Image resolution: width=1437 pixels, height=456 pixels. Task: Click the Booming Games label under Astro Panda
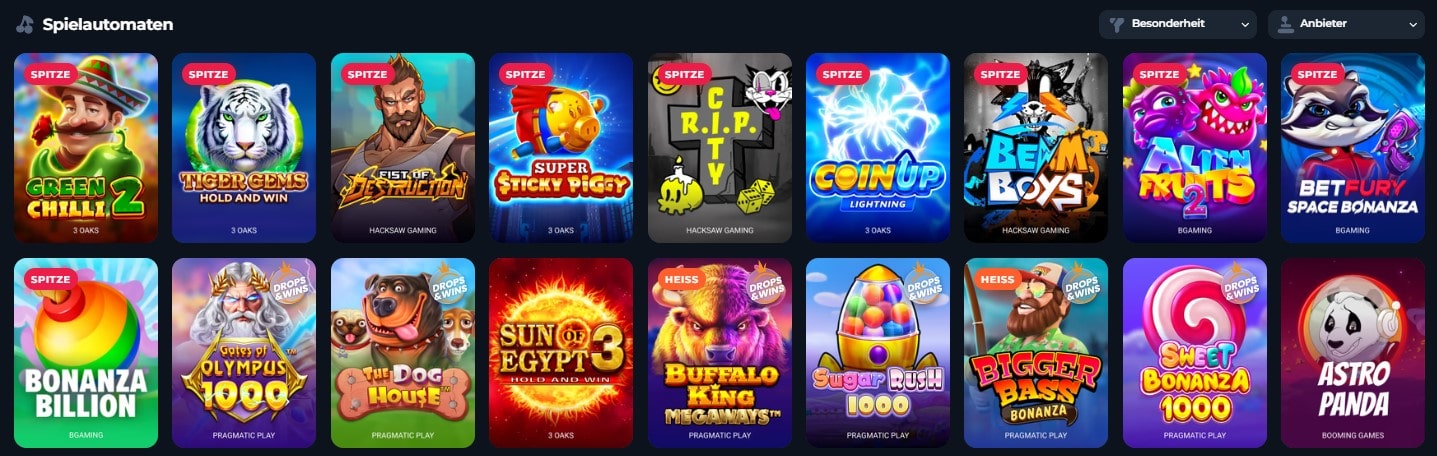pyautogui.click(x=1353, y=436)
